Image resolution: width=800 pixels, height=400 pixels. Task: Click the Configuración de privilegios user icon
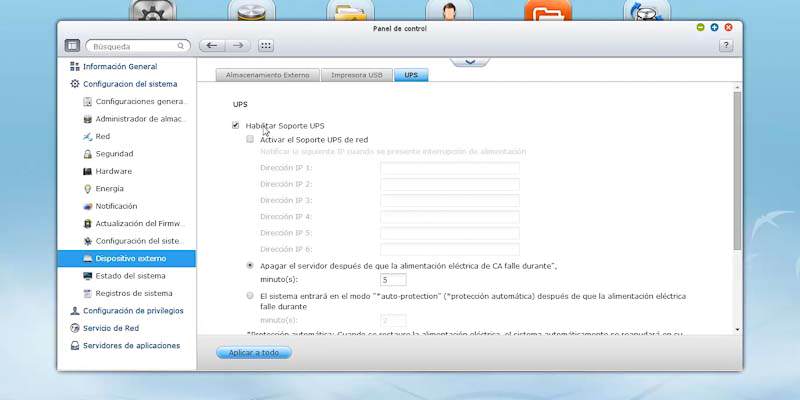(x=75, y=311)
